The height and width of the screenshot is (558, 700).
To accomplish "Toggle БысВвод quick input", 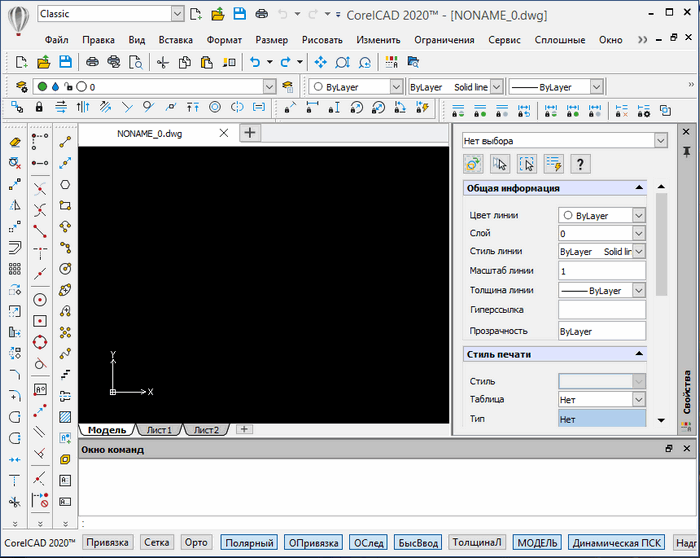I will 418,542.
